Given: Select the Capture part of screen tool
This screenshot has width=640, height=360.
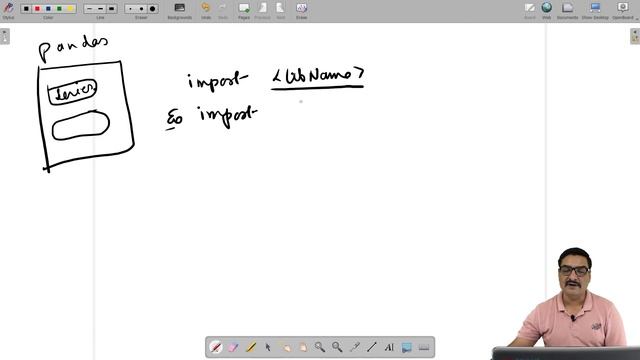Looking at the screenshot, I should click(x=407, y=347).
